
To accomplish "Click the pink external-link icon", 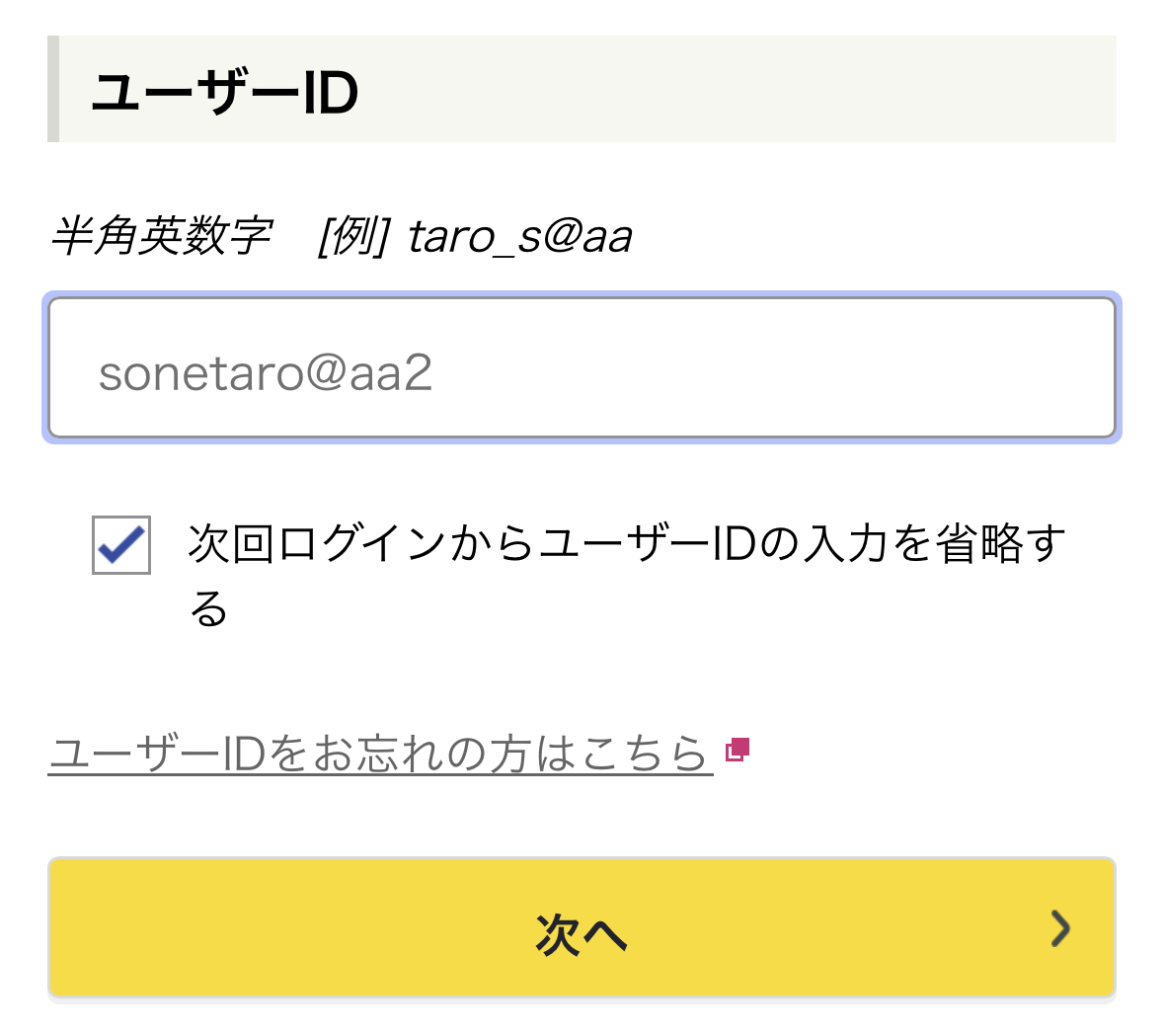I will tap(737, 750).
